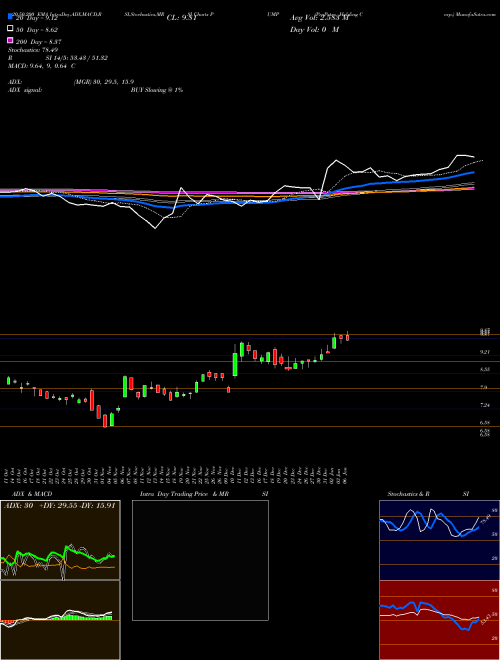The image size is (500, 660).
Task: Click the 'Stochastics & R' panel heading
Action: pos(409,494)
